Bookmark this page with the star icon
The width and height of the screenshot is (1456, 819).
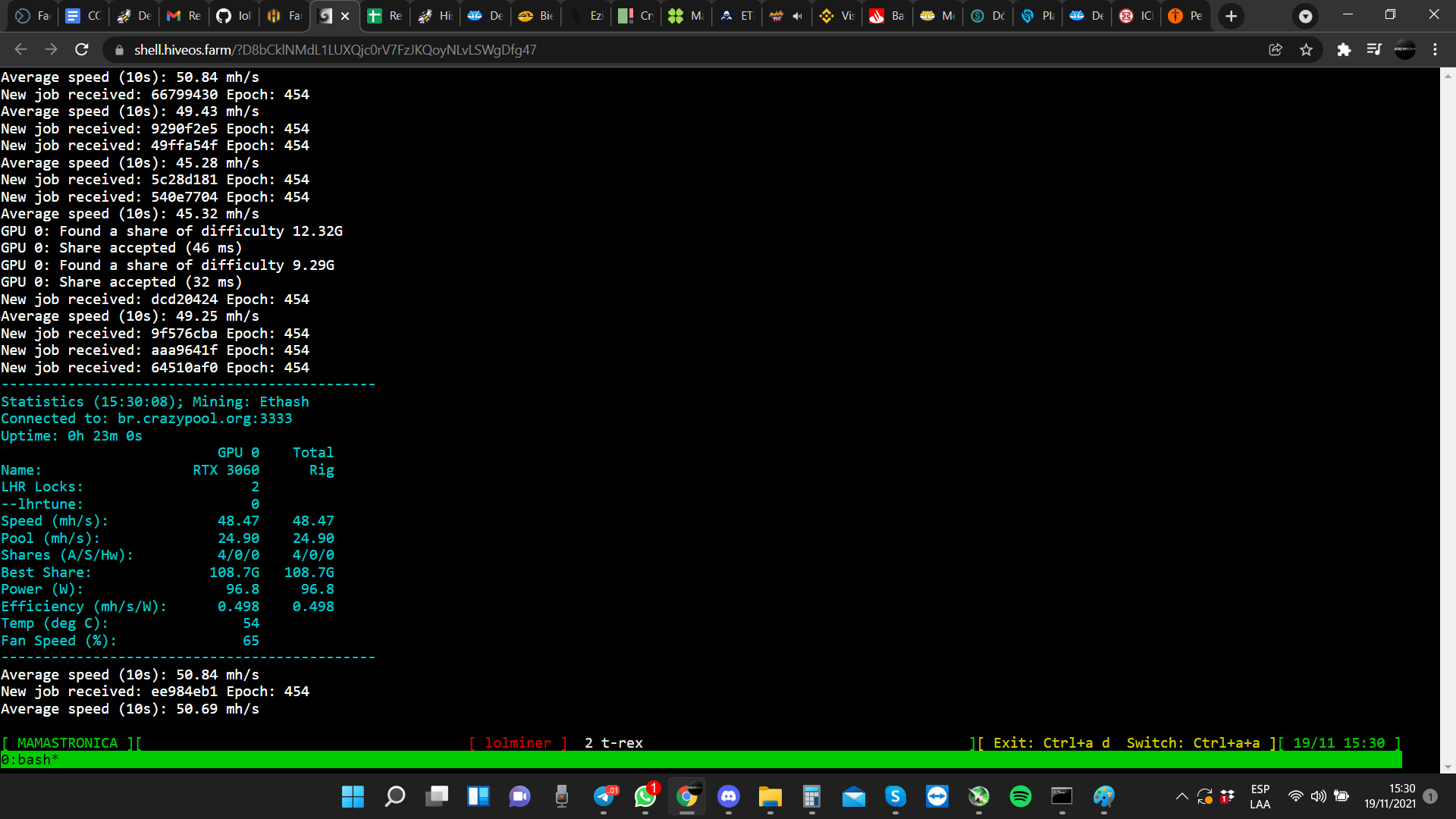pyautogui.click(x=1306, y=50)
